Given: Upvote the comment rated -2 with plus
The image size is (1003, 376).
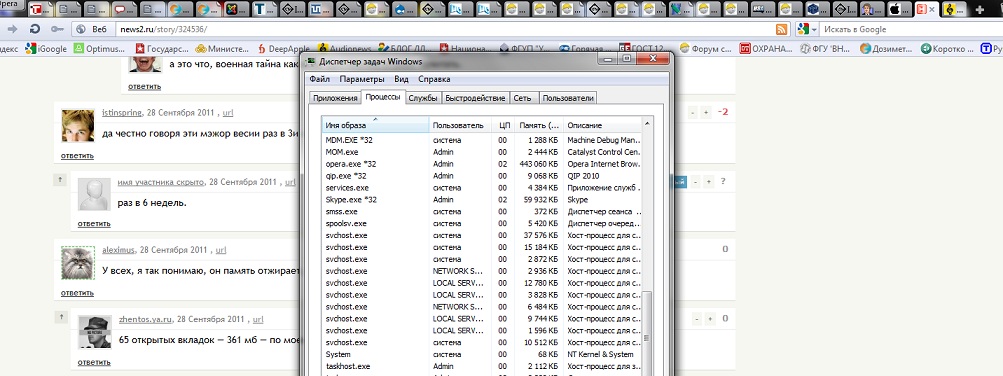Looking at the screenshot, I should (x=706, y=113).
